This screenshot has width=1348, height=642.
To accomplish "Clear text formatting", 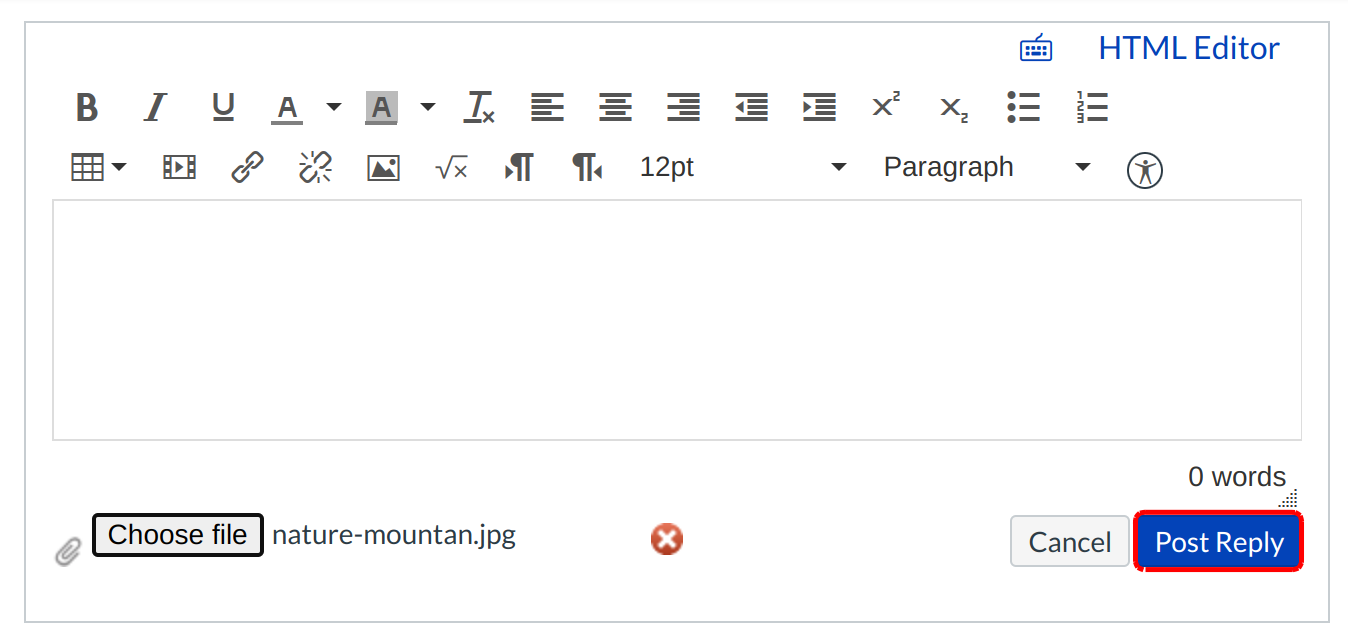I will (x=479, y=107).
